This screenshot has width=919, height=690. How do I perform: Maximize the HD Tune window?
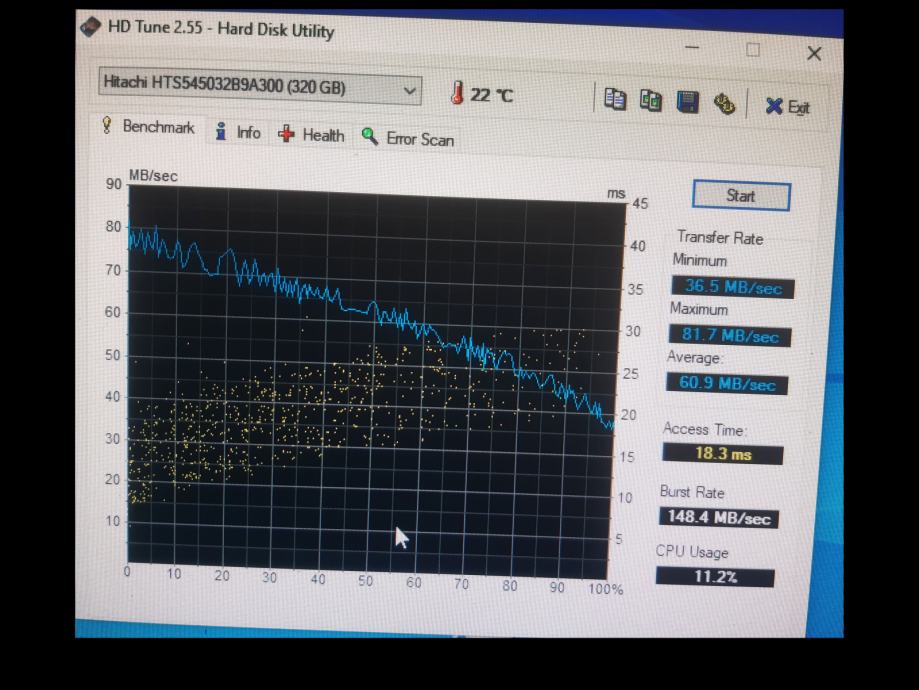pyautogui.click(x=753, y=50)
